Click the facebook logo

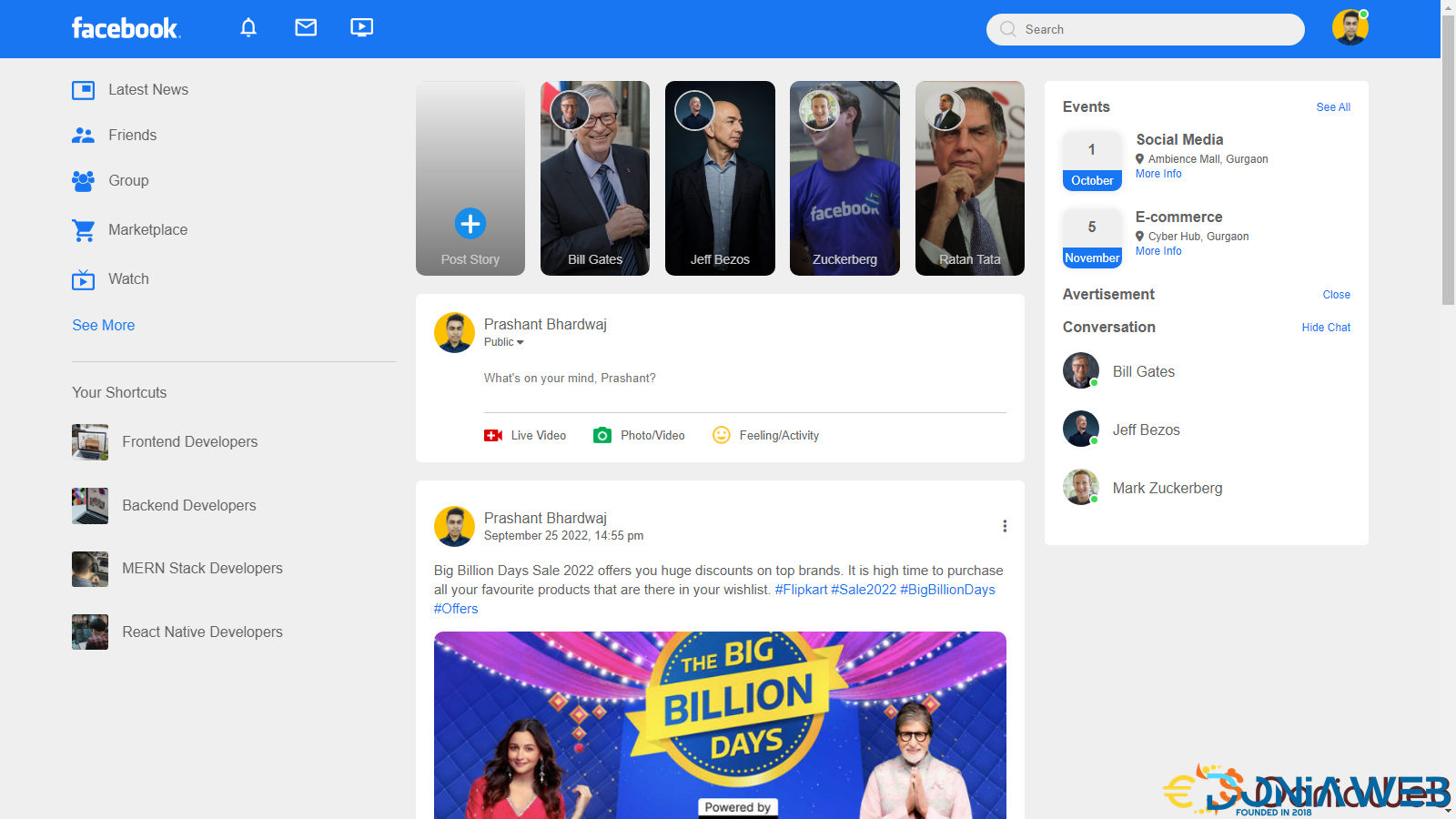click(x=126, y=28)
